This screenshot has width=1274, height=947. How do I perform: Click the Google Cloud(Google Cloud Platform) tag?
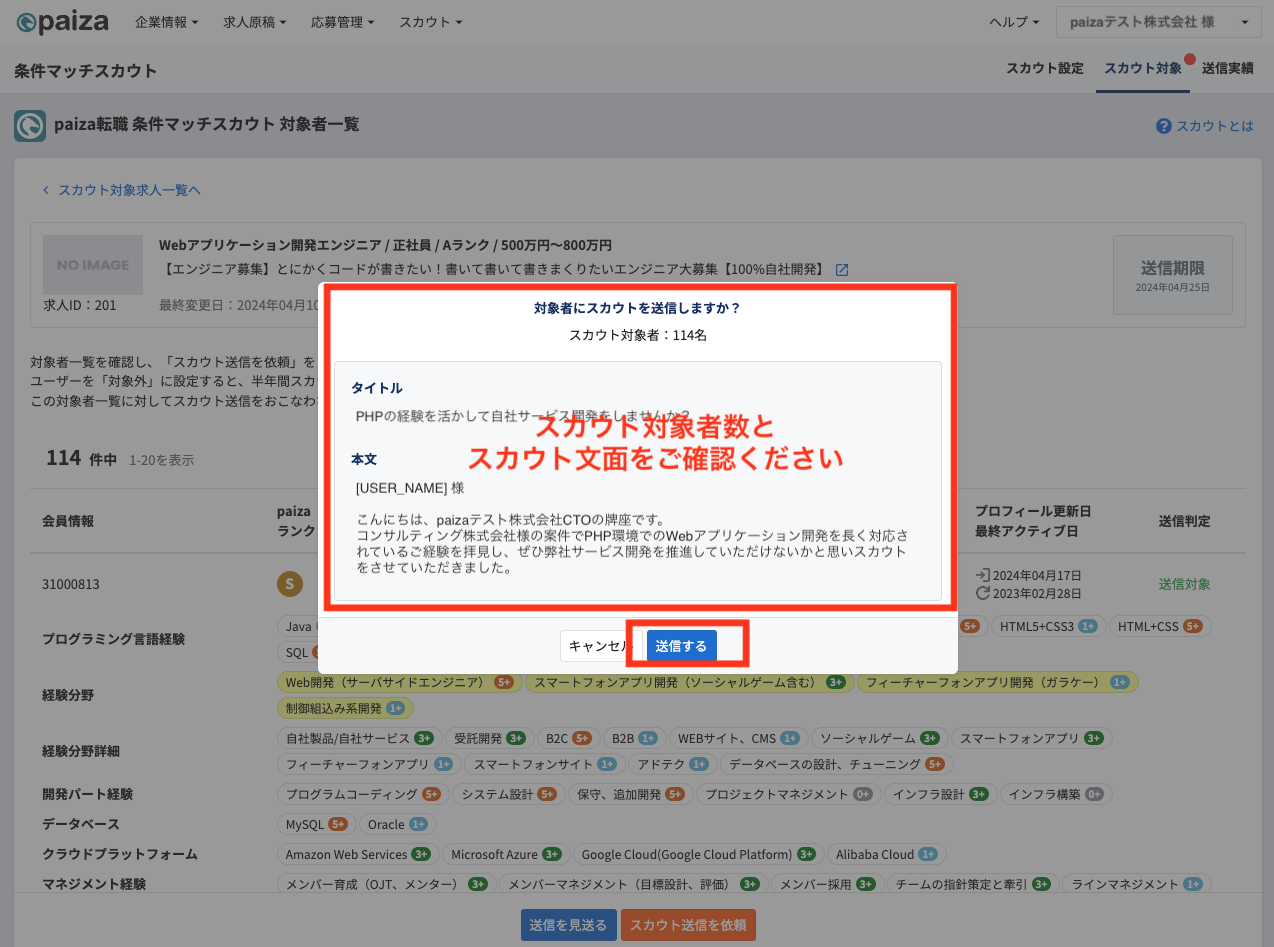[x=697, y=854]
